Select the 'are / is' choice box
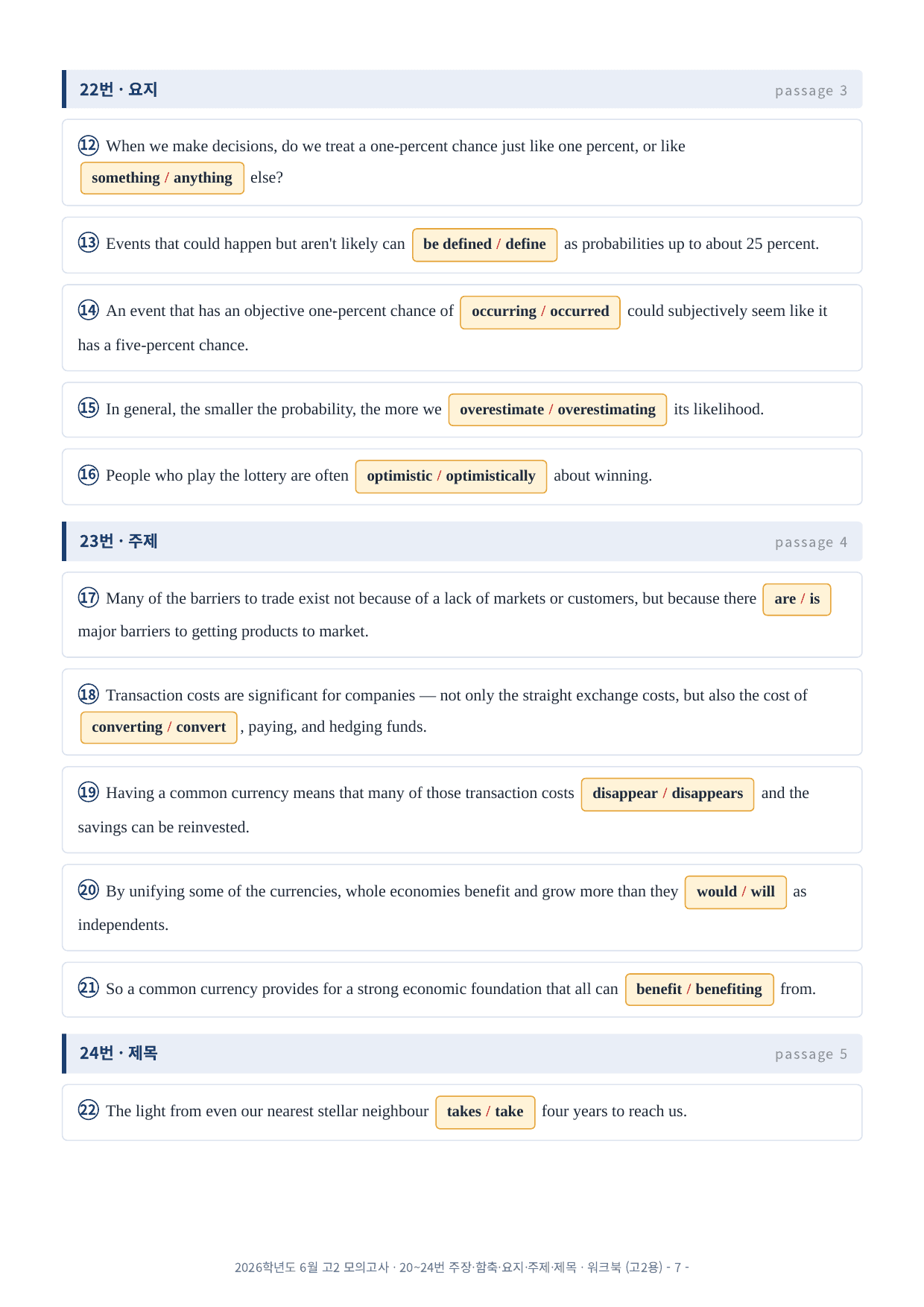Image resolution: width=924 pixels, height=1307 pixels. pos(797,599)
